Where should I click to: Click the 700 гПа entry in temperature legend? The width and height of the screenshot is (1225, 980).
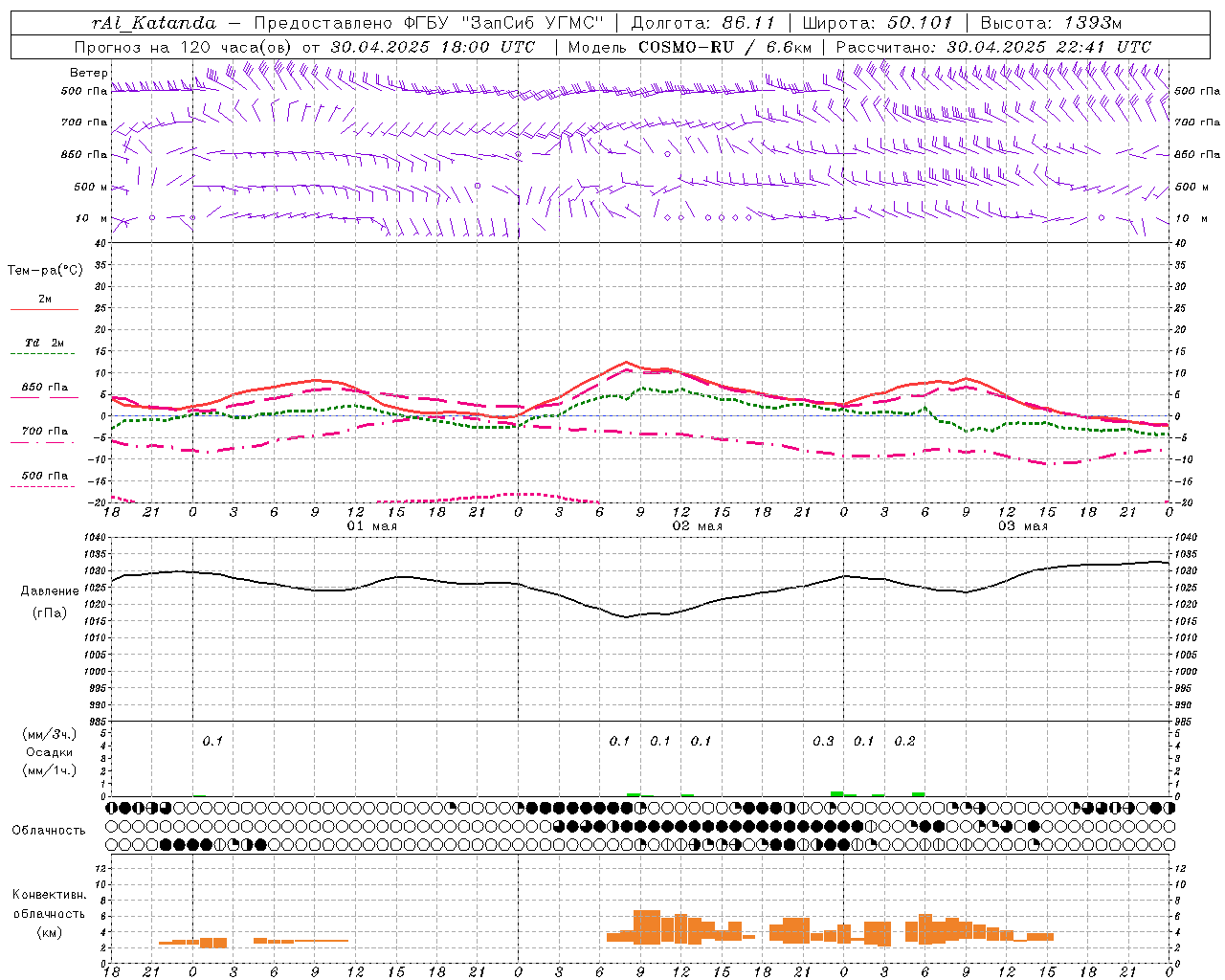(x=44, y=431)
